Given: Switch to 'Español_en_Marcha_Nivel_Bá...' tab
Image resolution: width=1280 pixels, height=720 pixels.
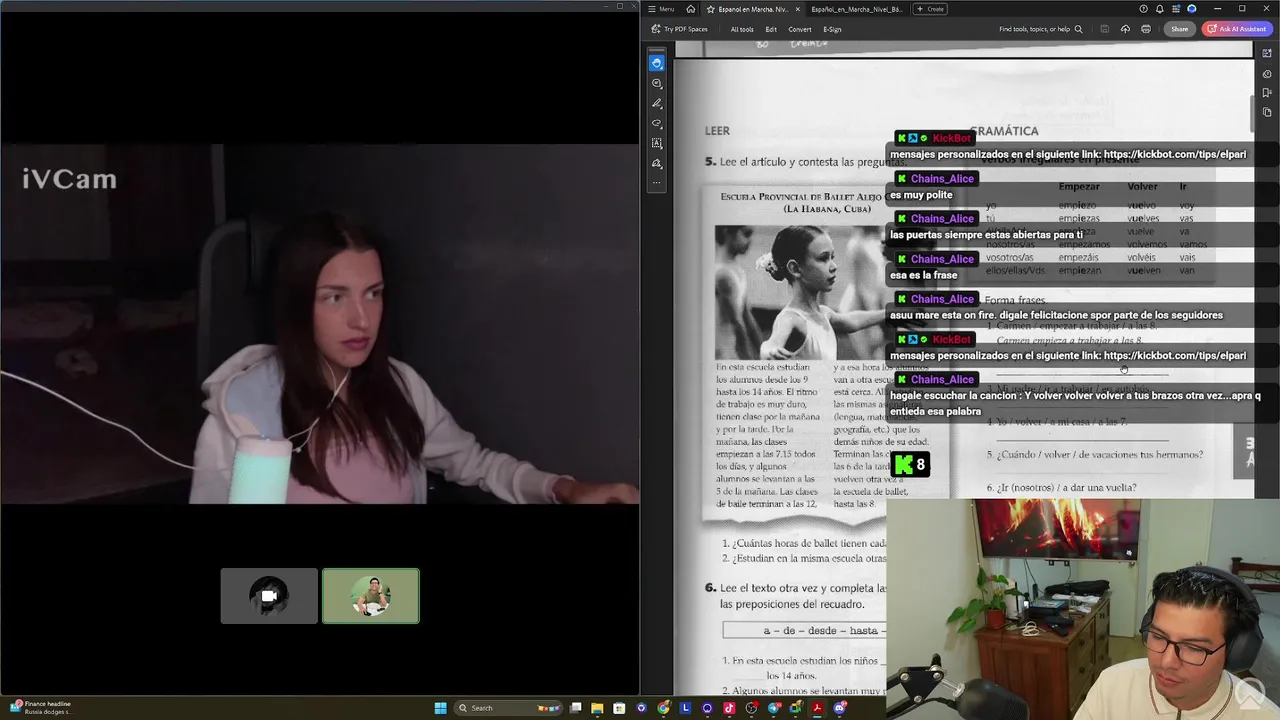Looking at the screenshot, I should (856, 9).
